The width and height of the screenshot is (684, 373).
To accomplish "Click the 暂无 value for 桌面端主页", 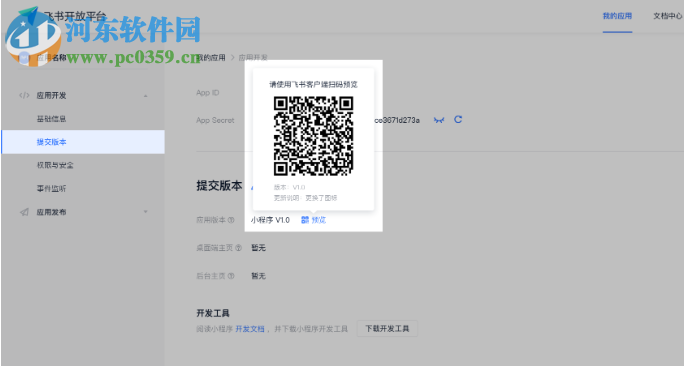I will (x=258, y=248).
